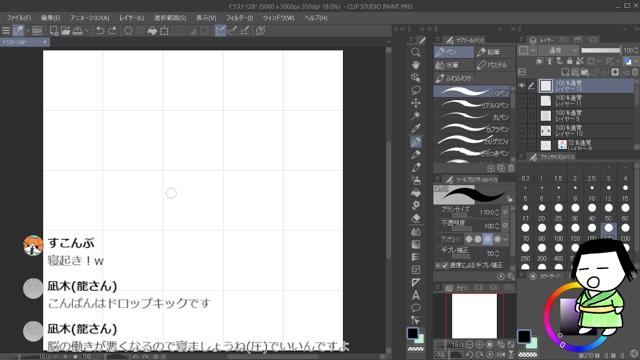Hide layer 12 with its eye icon
640x360 pixels.
(x=522, y=86)
